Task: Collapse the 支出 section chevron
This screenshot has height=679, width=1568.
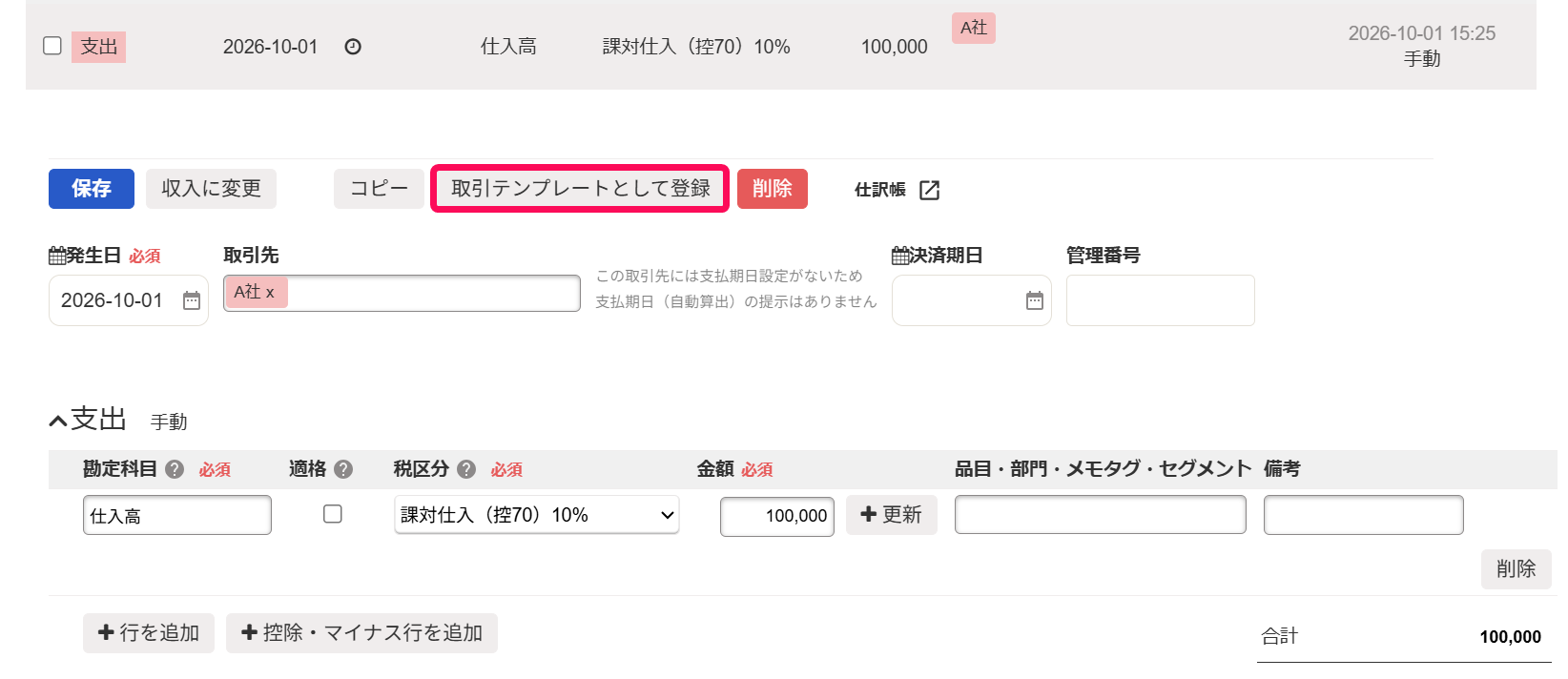Action: [x=58, y=421]
